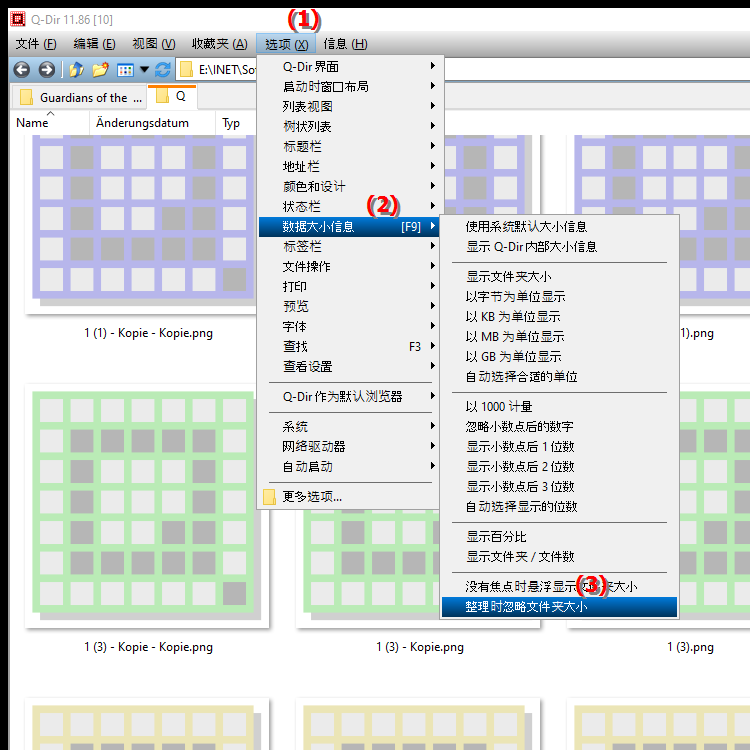The width and height of the screenshot is (750, 750).
Task: Choose 自动选择显示的位数
Action: 559,507
